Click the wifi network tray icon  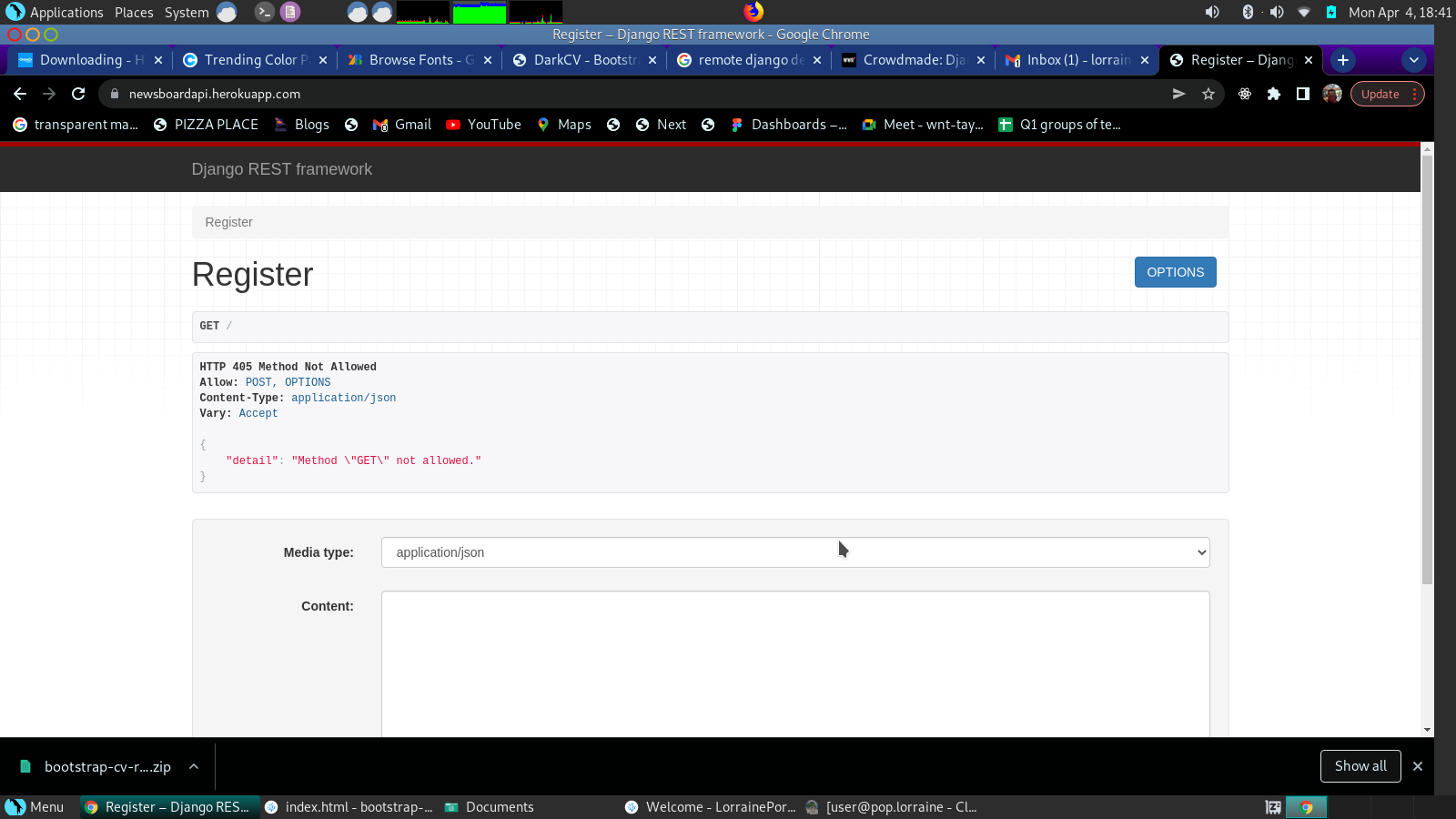[1304, 12]
